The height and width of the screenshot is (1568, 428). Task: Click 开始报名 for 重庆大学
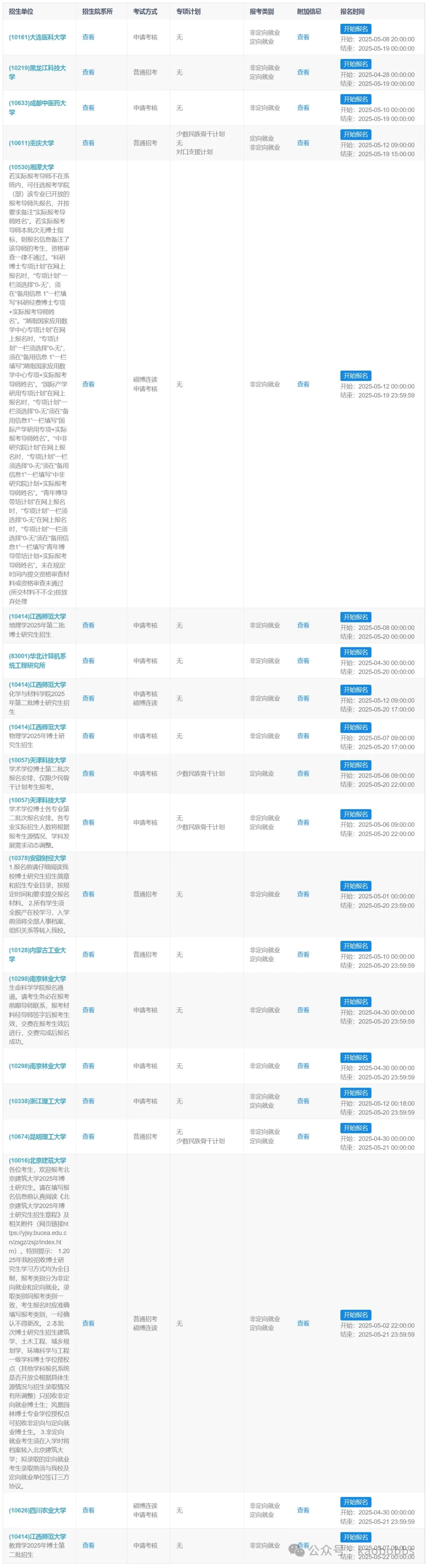click(x=355, y=135)
